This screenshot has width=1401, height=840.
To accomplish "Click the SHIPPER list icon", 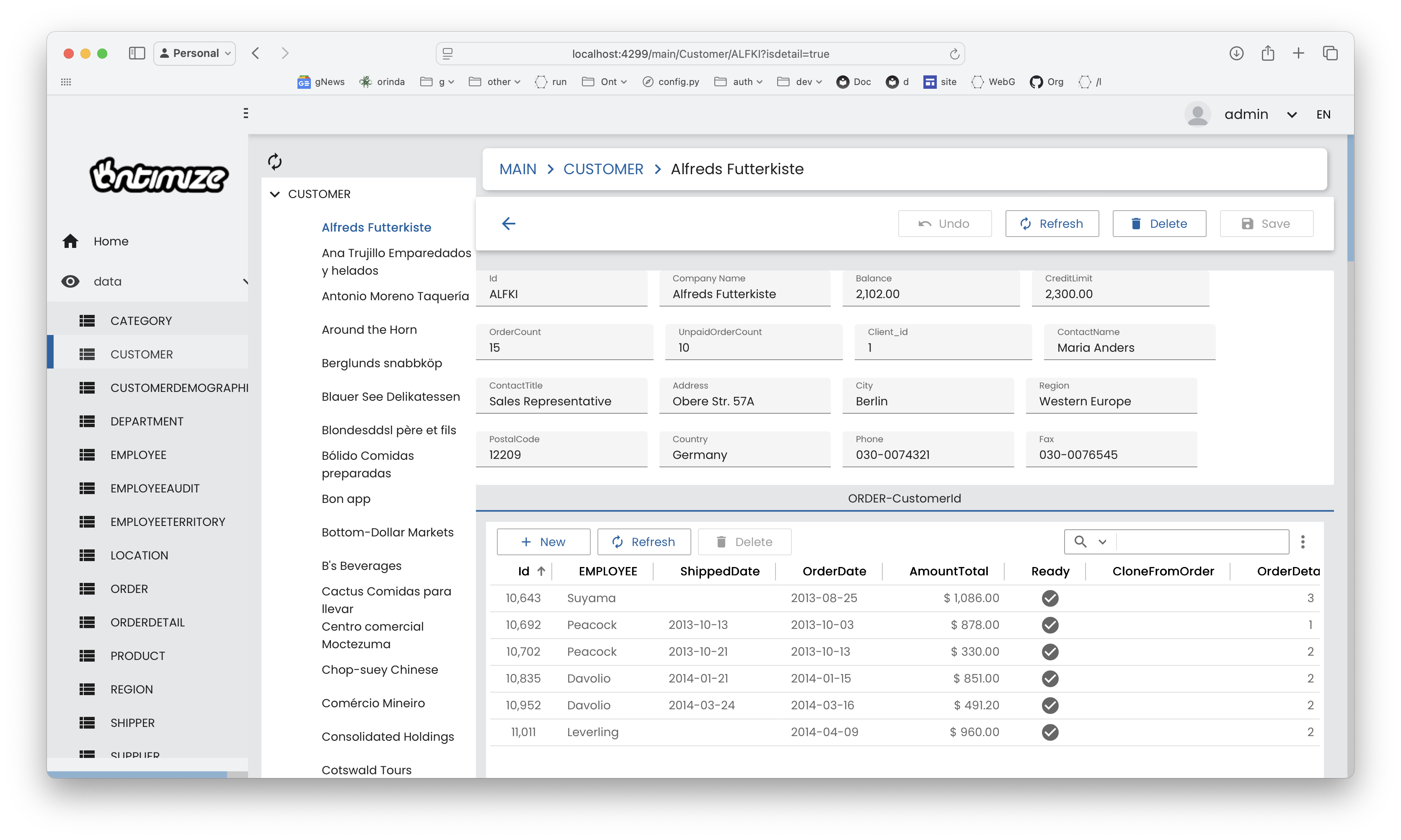I will coord(87,723).
